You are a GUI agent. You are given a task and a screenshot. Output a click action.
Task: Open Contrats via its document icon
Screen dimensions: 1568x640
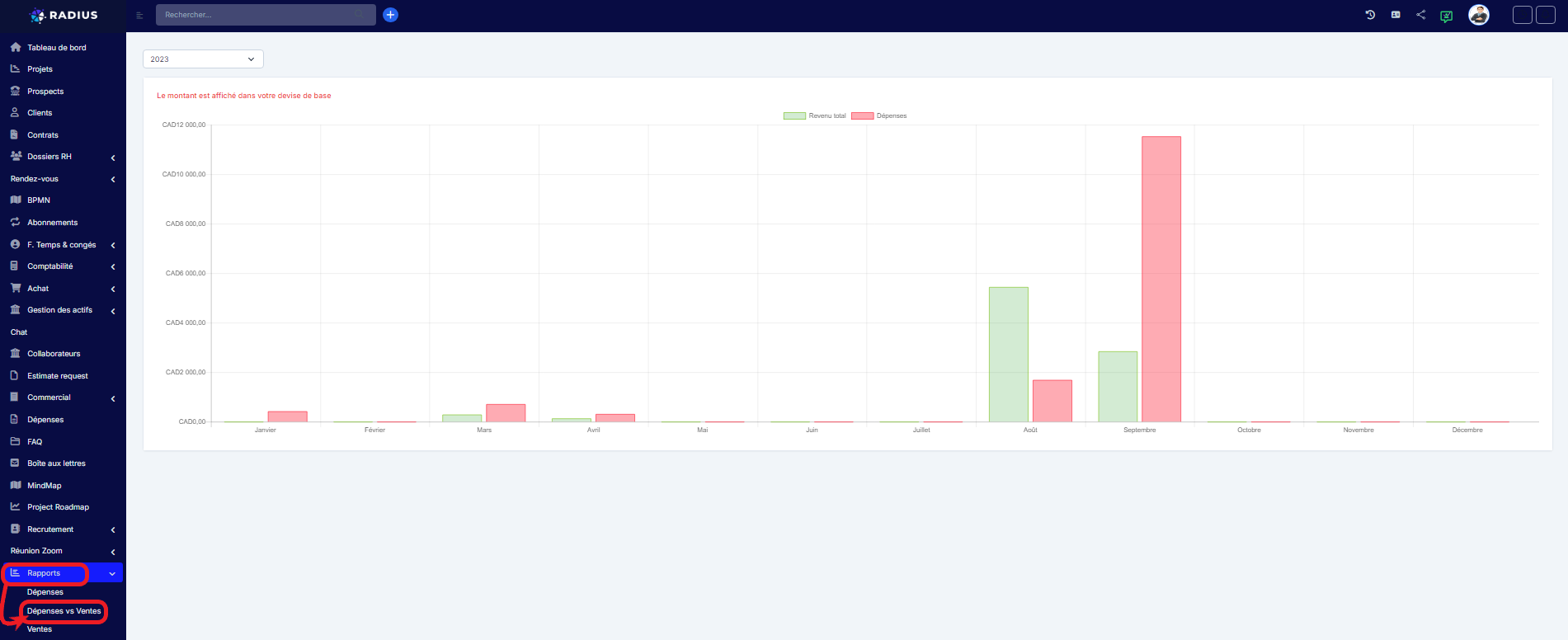pyautogui.click(x=14, y=134)
